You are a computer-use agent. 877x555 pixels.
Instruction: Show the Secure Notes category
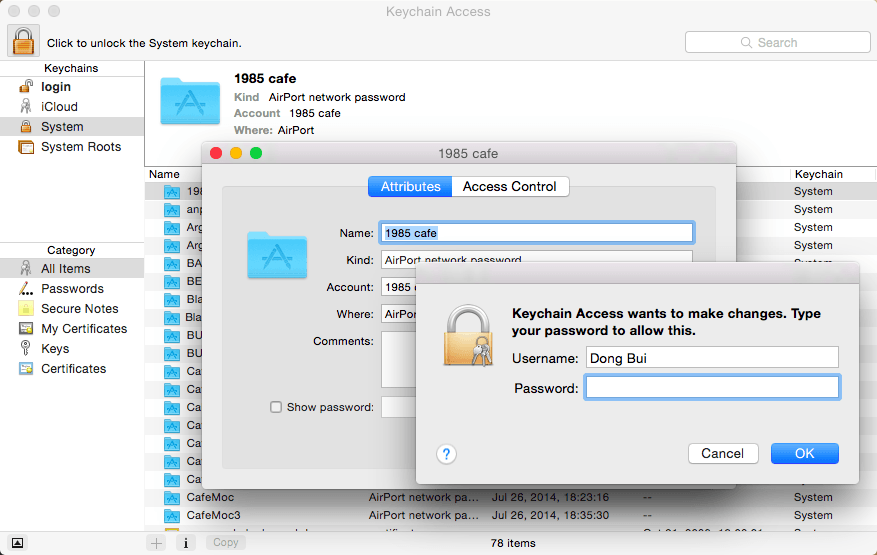point(79,309)
